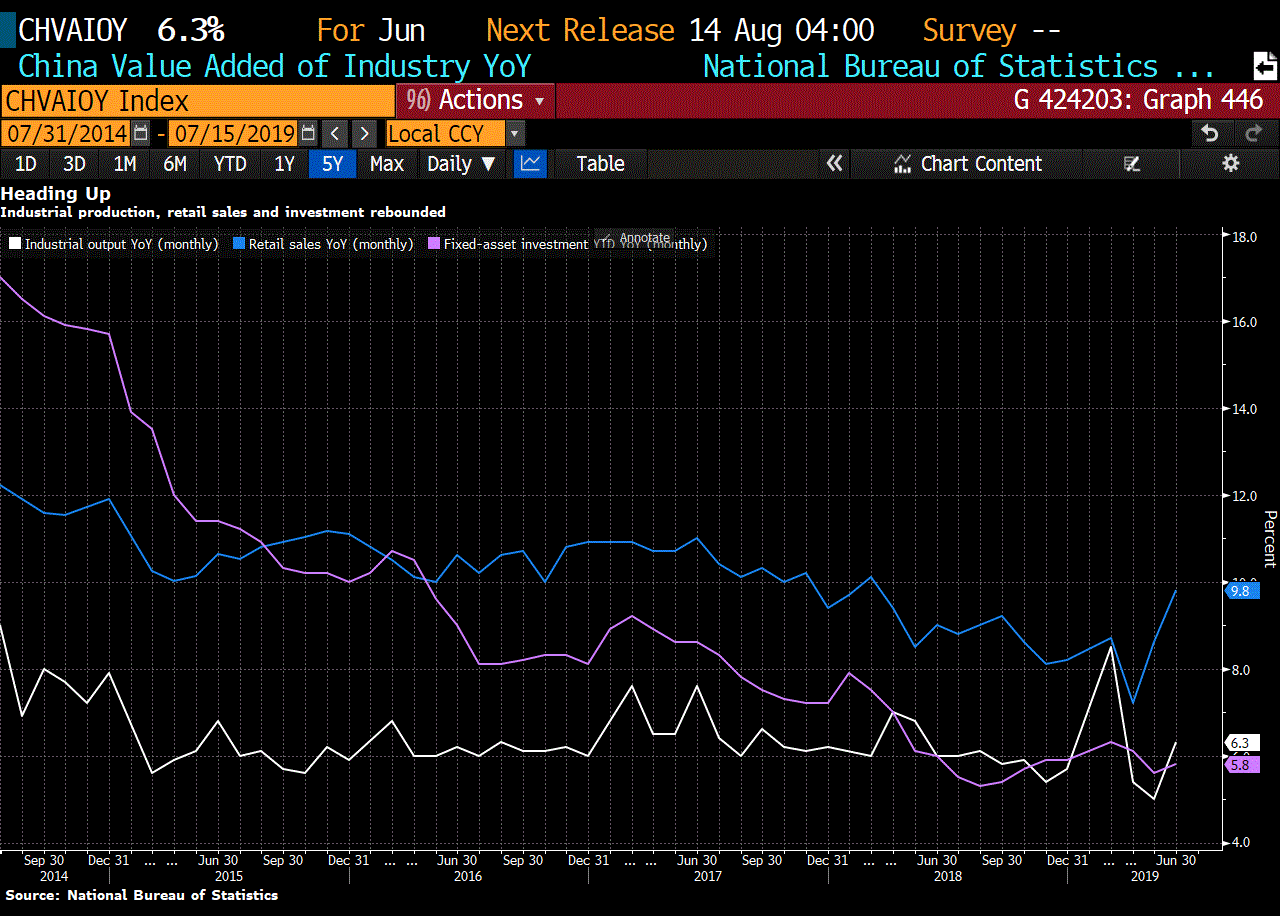
Task: Step date range forward with right arrow
Action: click(x=364, y=133)
